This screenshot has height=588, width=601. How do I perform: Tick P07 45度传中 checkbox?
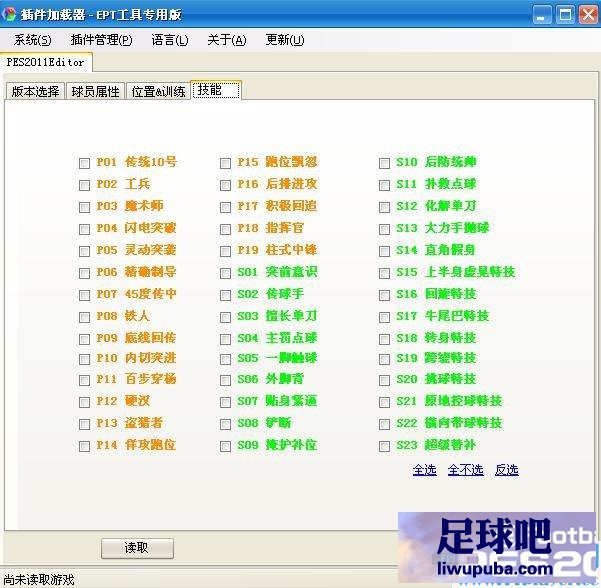84,295
